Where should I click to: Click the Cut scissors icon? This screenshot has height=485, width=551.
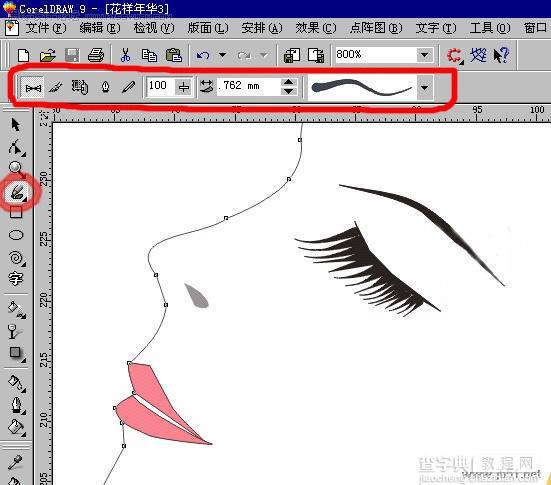point(125,56)
